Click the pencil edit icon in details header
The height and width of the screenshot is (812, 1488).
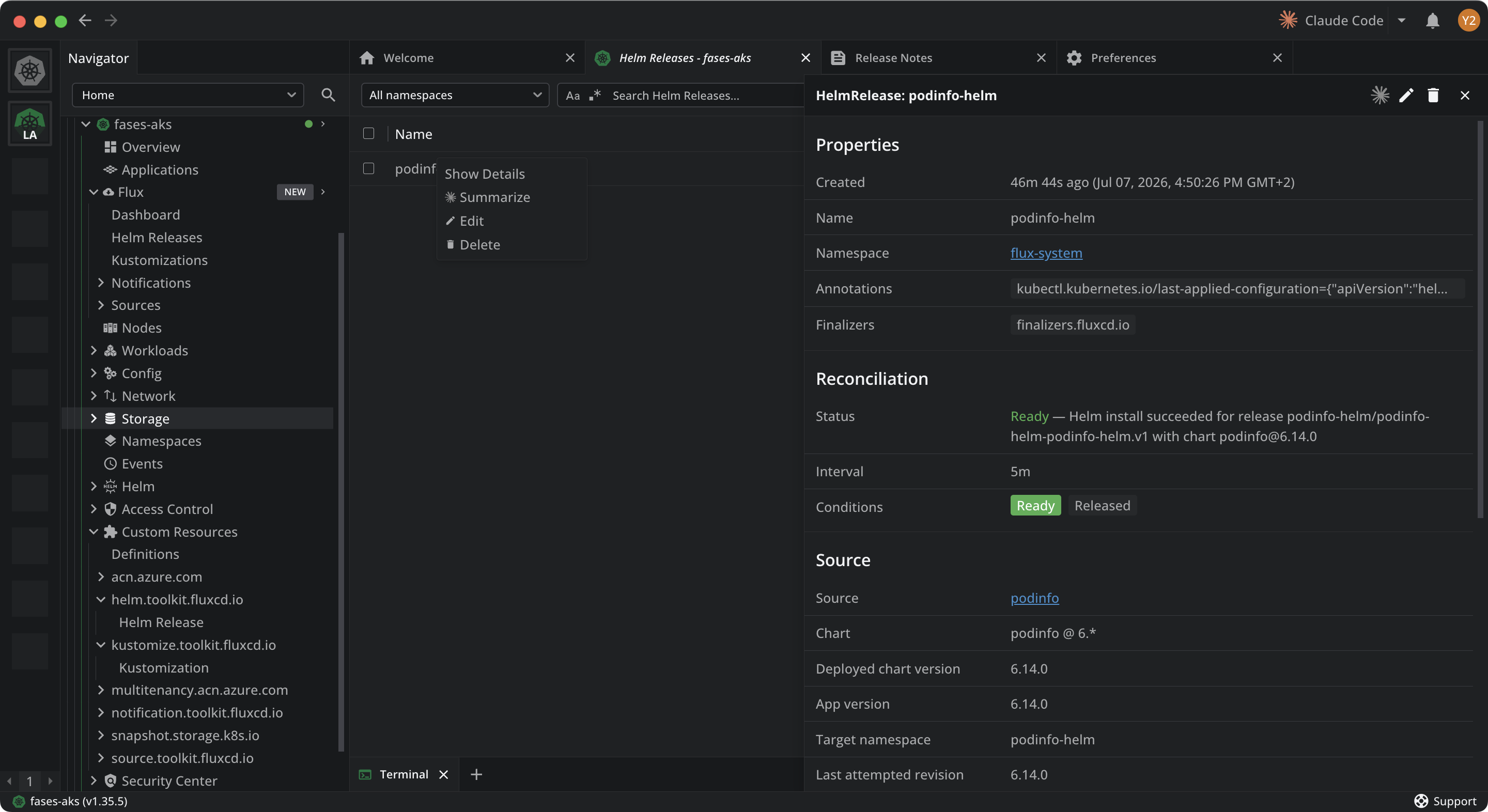(x=1406, y=95)
